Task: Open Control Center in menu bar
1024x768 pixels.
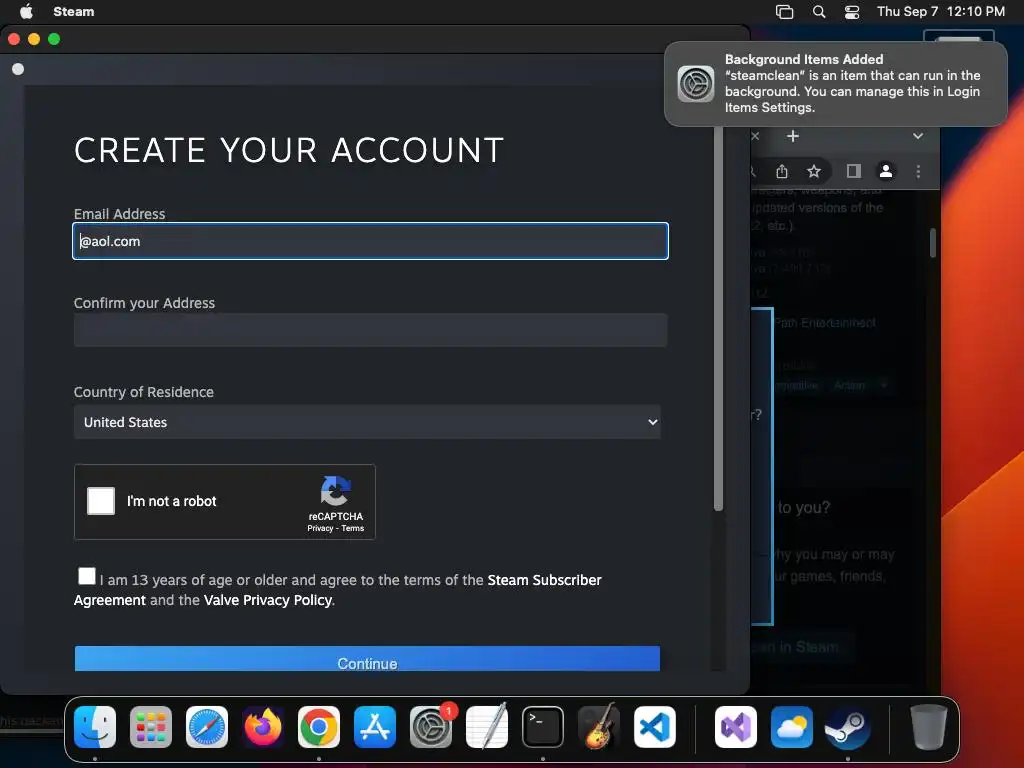Action: point(852,12)
